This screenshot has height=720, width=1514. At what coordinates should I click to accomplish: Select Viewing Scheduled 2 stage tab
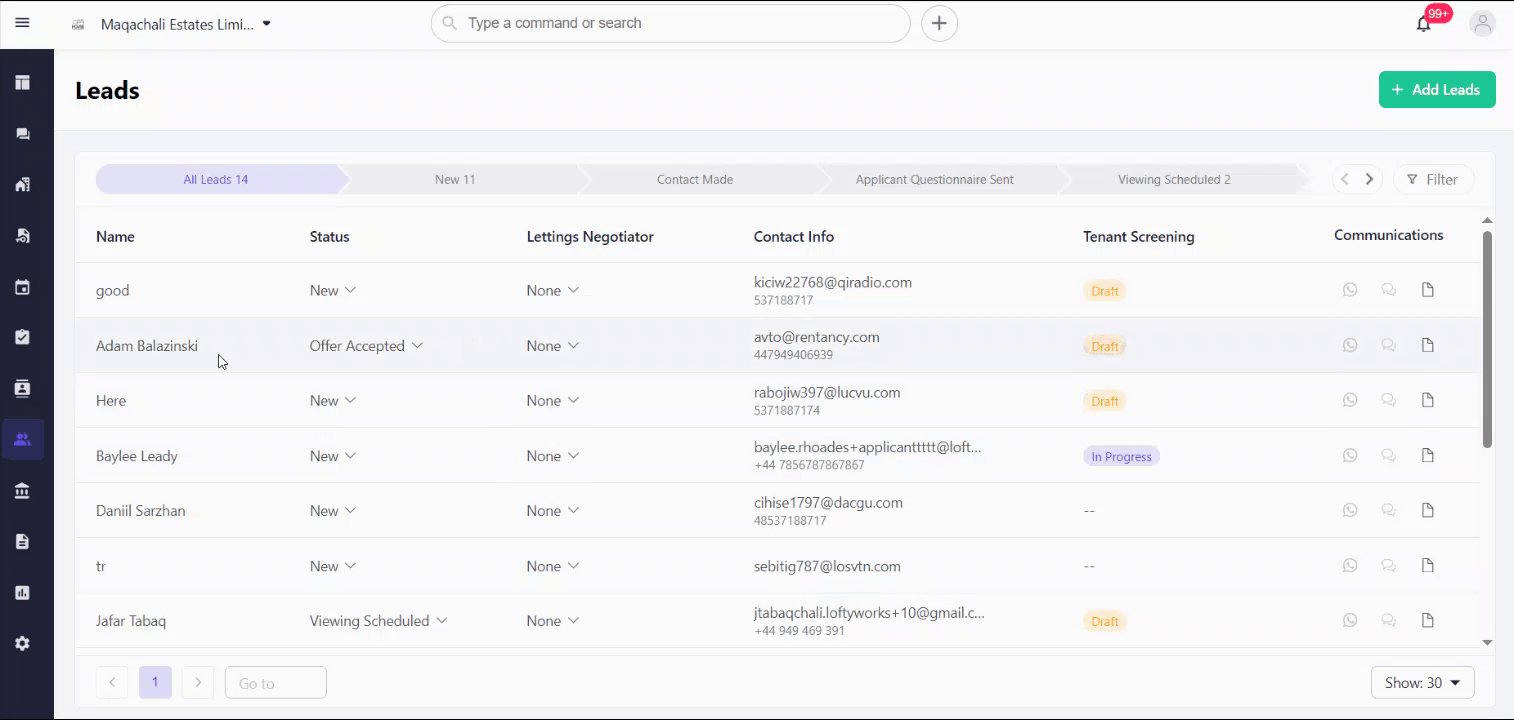(1174, 180)
